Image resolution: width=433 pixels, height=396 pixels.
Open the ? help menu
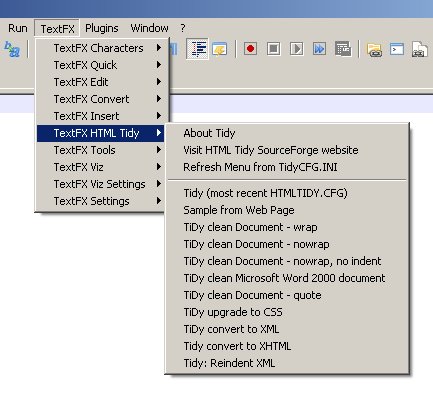point(183,28)
